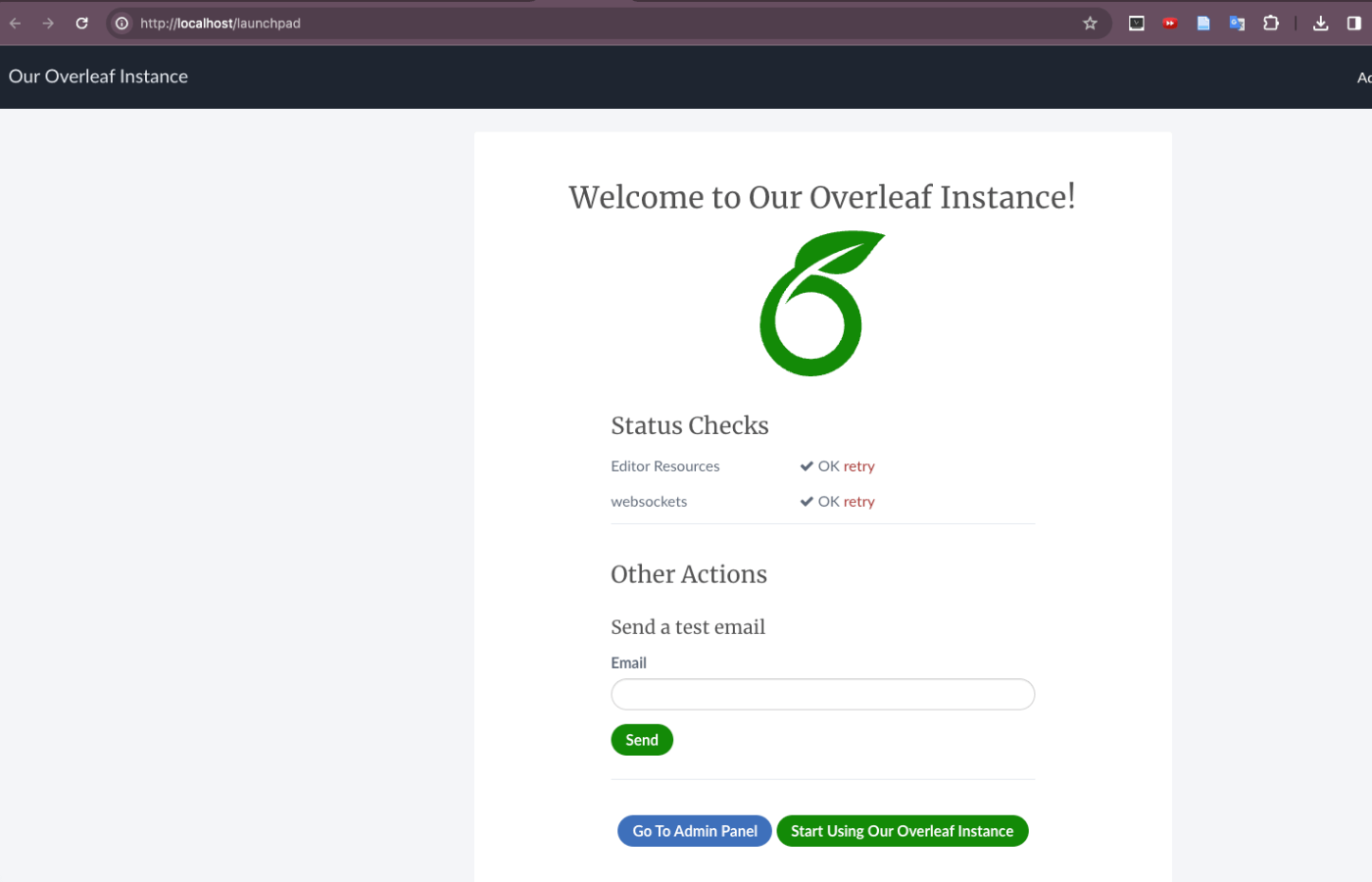Open the Our Overleaf Instance home link

point(98,76)
